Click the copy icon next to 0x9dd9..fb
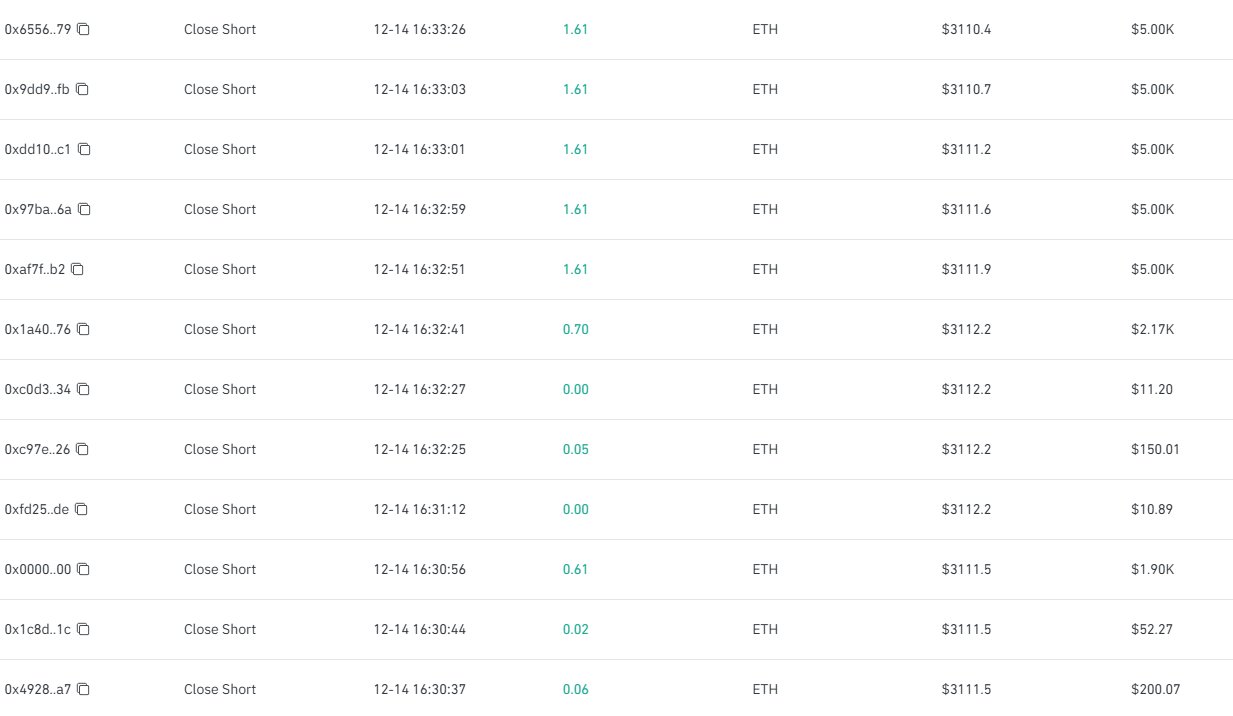Viewport: 1233px width, 716px height. tap(83, 90)
